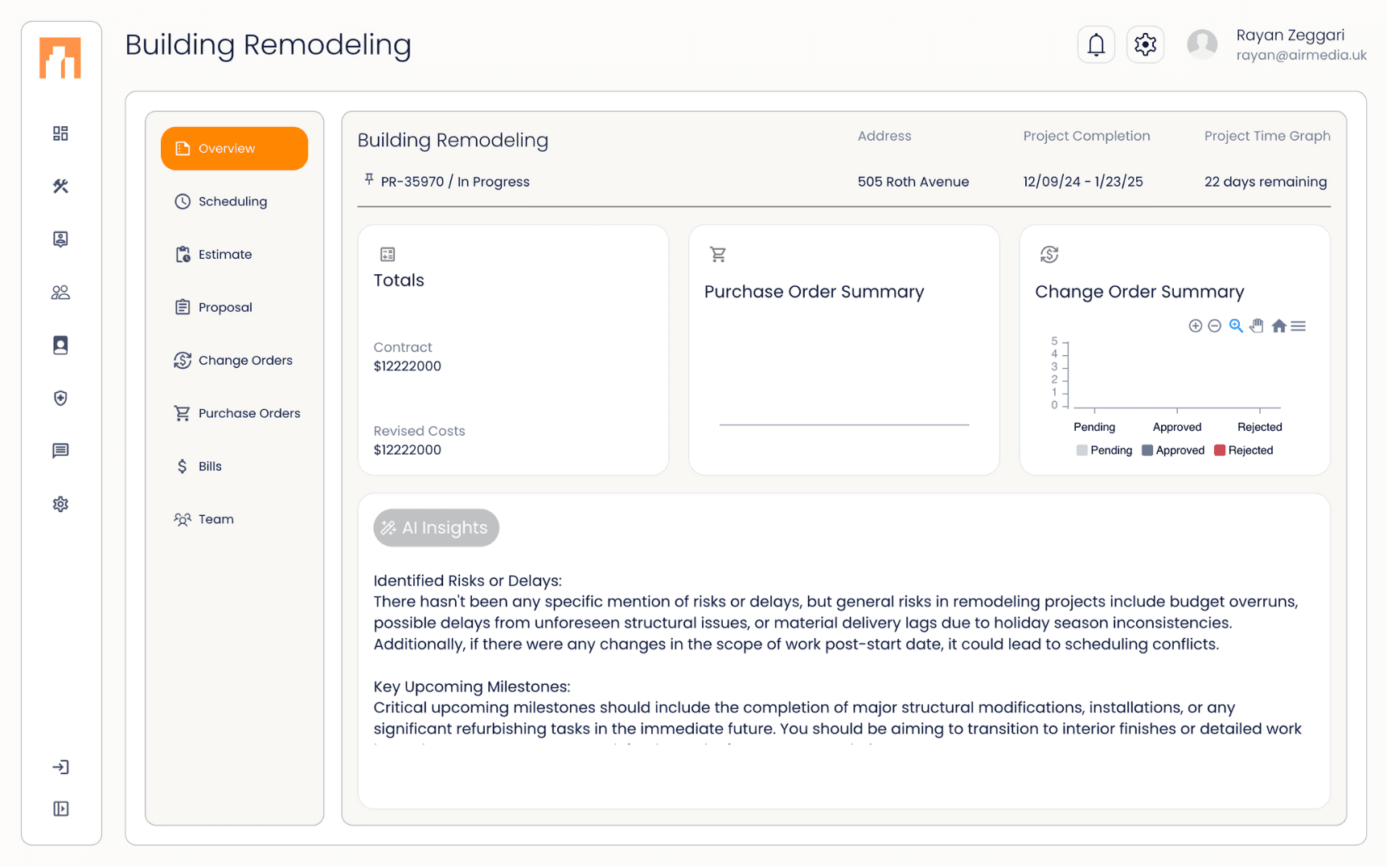Image resolution: width=1387 pixels, height=868 pixels.
Task: Open the header settings gear icon
Action: [1145, 45]
